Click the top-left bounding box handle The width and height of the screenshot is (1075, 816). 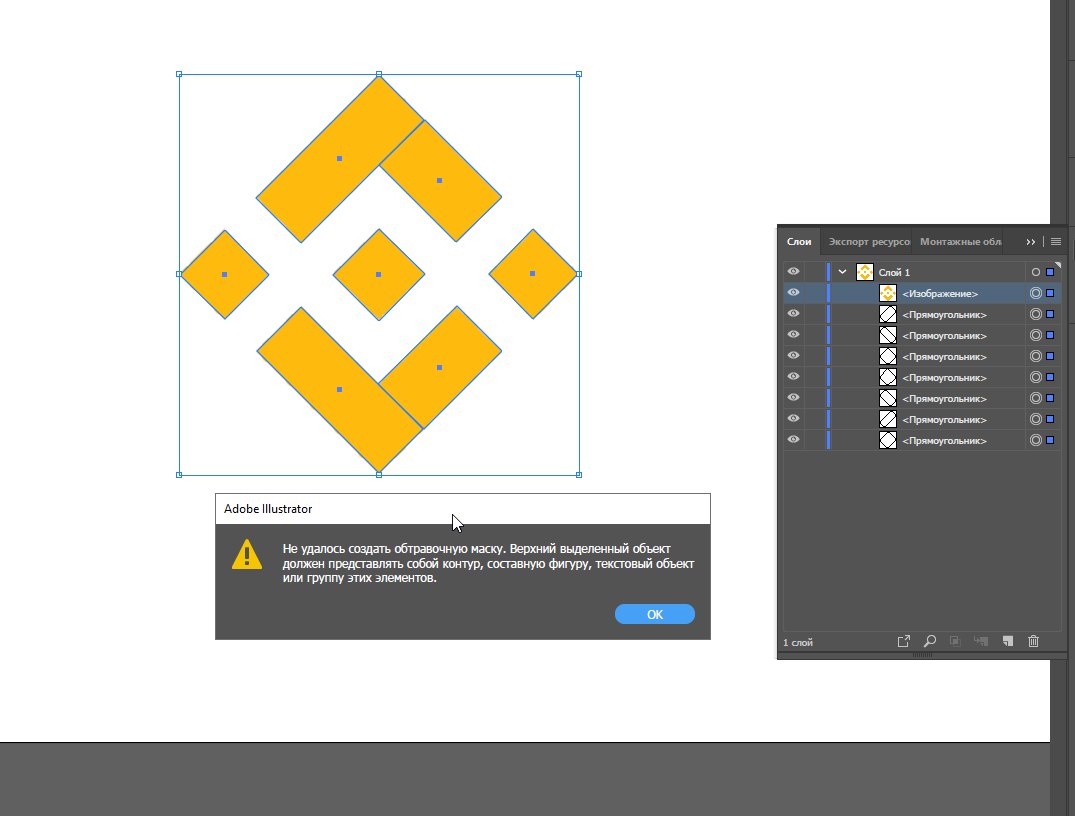(179, 74)
